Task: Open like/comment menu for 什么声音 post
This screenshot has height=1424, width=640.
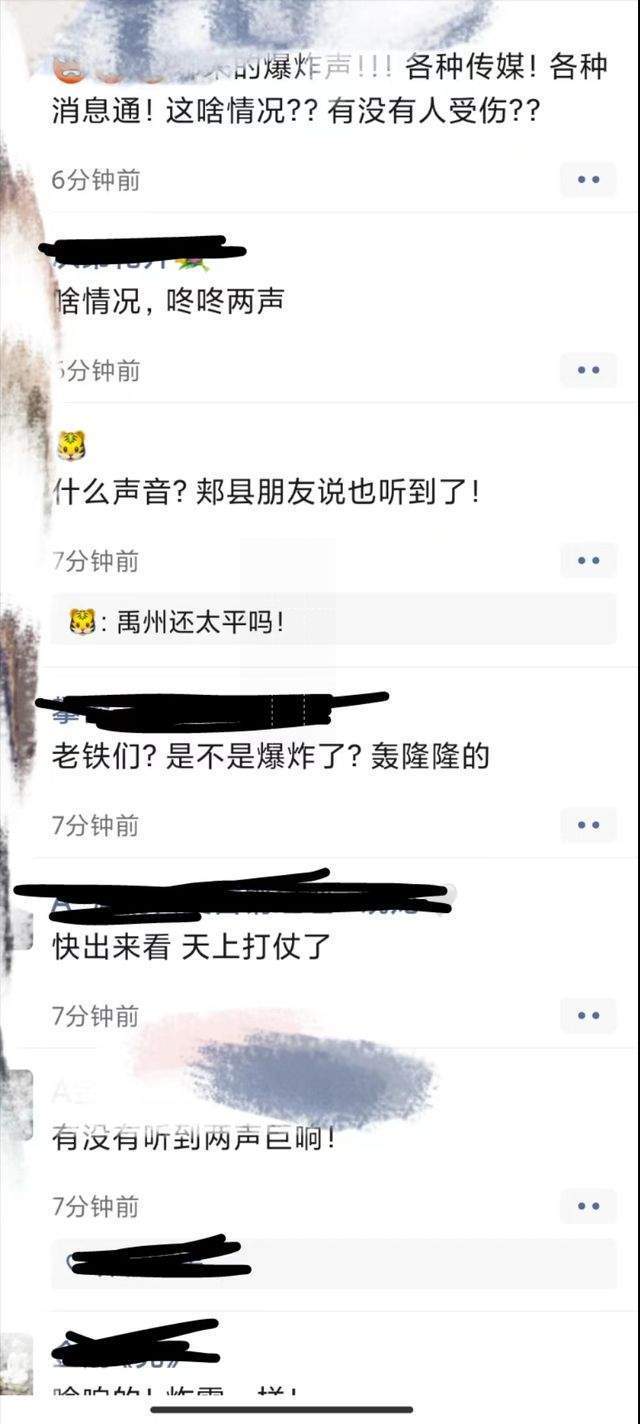Action: tap(588, 561)
